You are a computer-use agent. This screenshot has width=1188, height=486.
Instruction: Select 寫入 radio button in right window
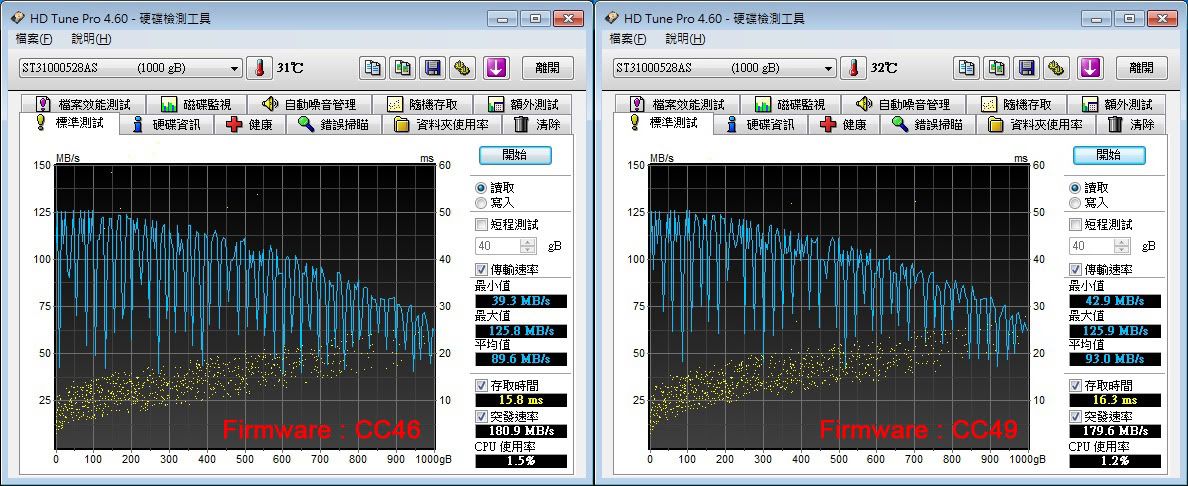point(1074,202)
